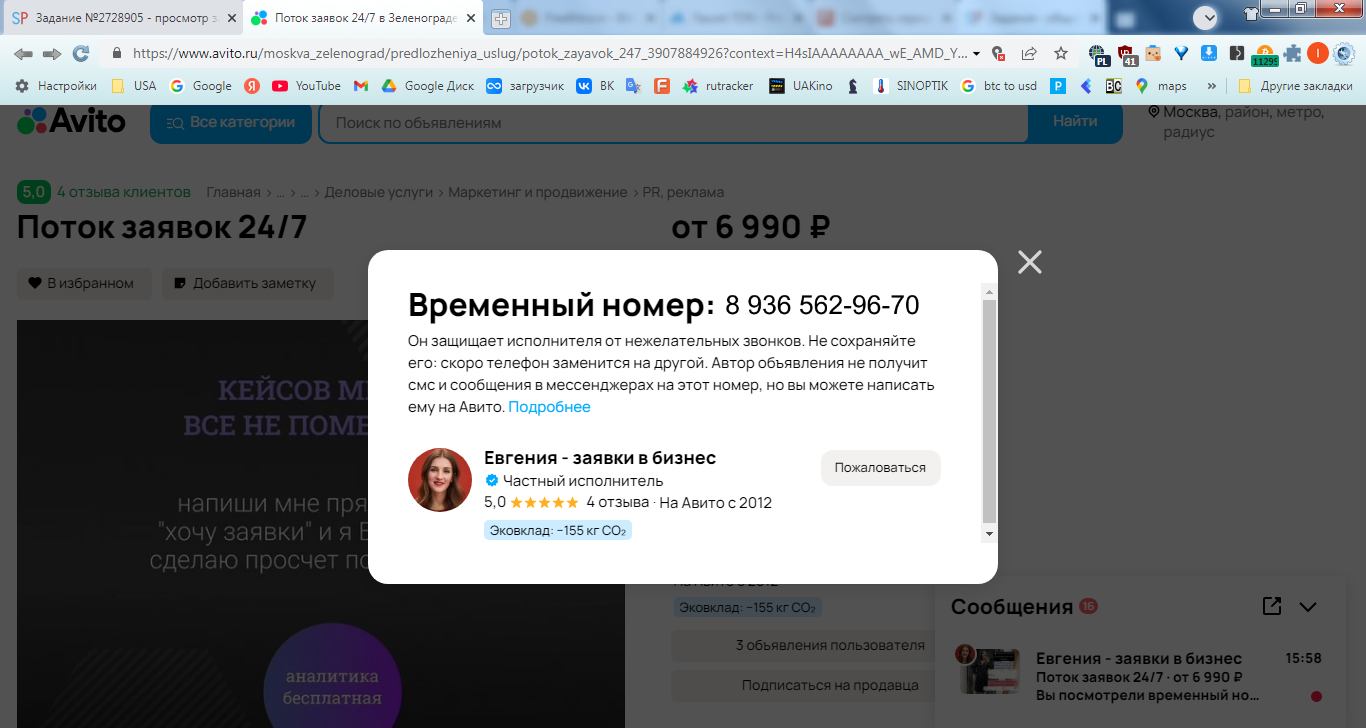Open Все категории menu
The width and height of the screenshot is (1366, 728).
pyautogui.click(x=230, y=122)
